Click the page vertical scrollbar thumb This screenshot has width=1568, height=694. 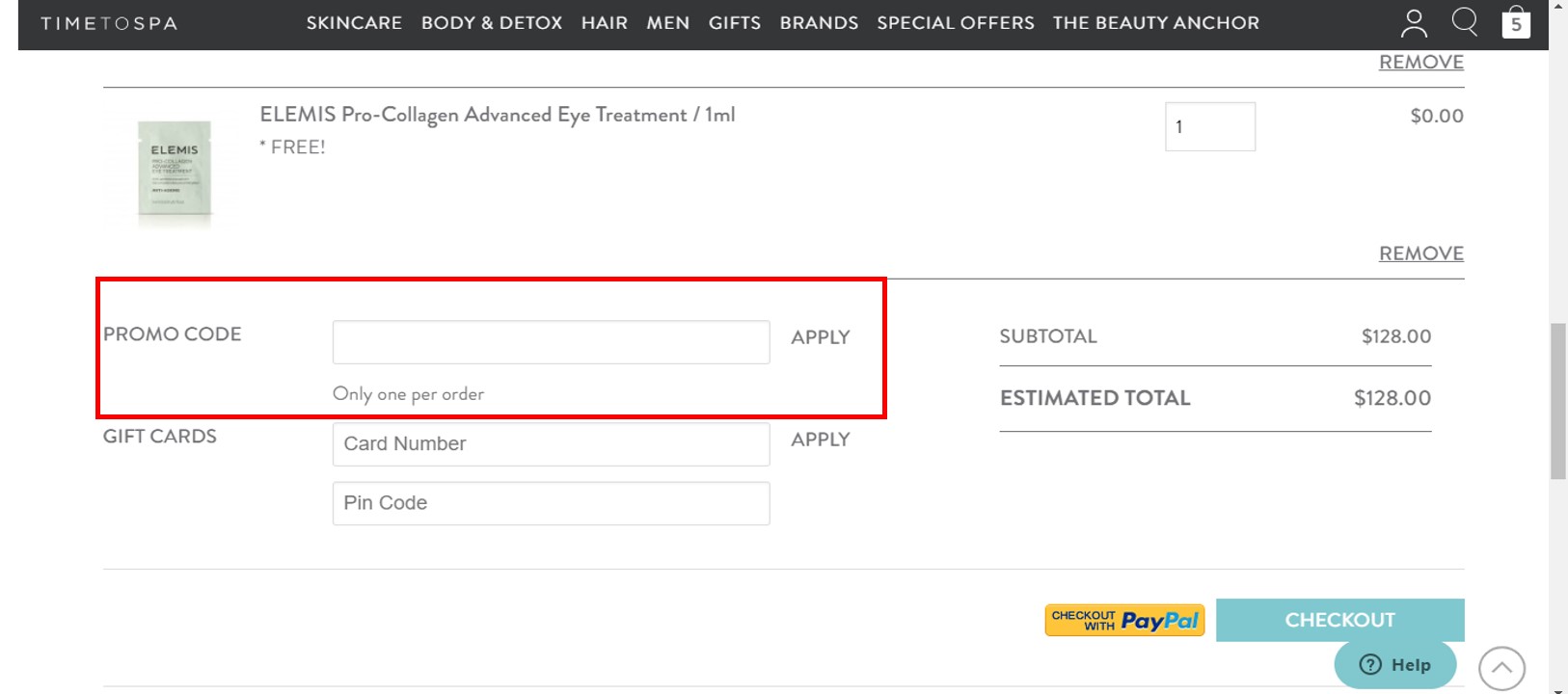1558,401
